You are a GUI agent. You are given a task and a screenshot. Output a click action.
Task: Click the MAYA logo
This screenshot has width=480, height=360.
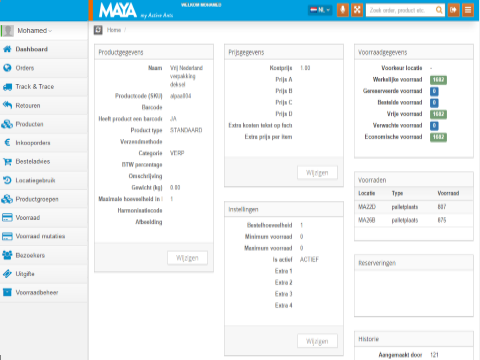tap(118, 10)
